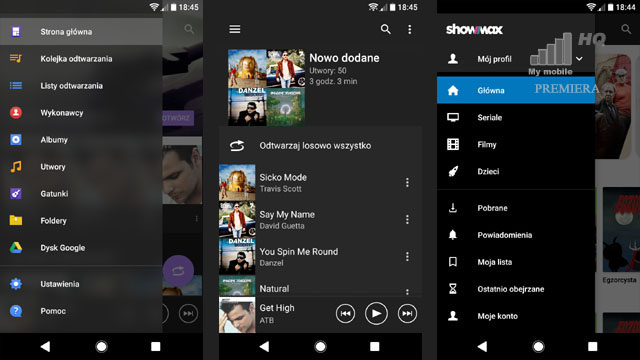Tap the search icon in Showmax screen

[x=626, y=29]
